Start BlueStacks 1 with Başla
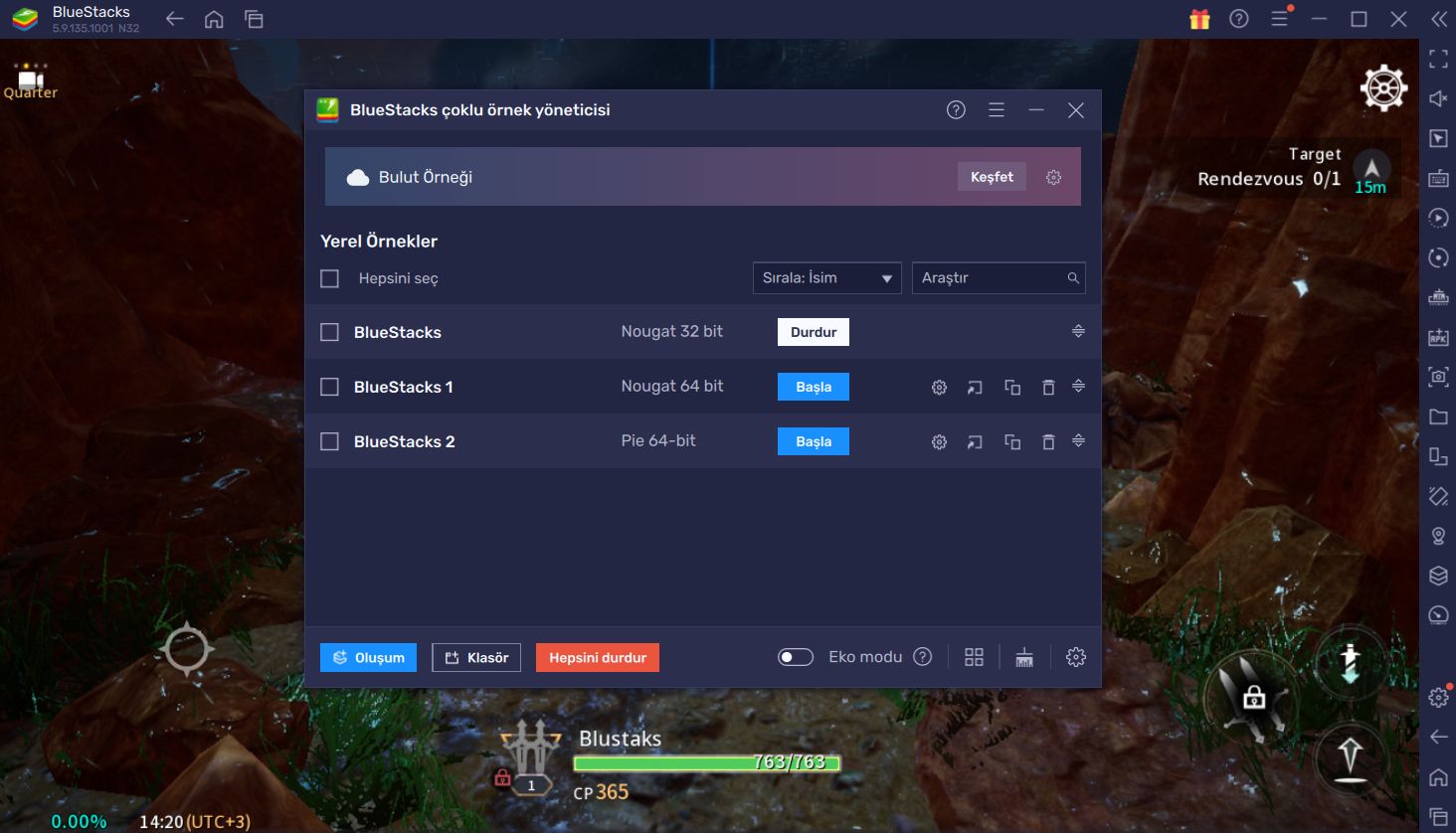The width and height of the screenshot is (1456, 833). point(814,387)
